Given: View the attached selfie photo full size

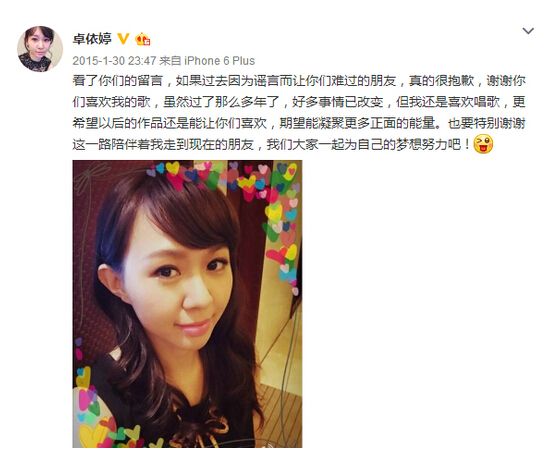Looking at the screenshot, I should pyautogui.click(x=187, y=304).
